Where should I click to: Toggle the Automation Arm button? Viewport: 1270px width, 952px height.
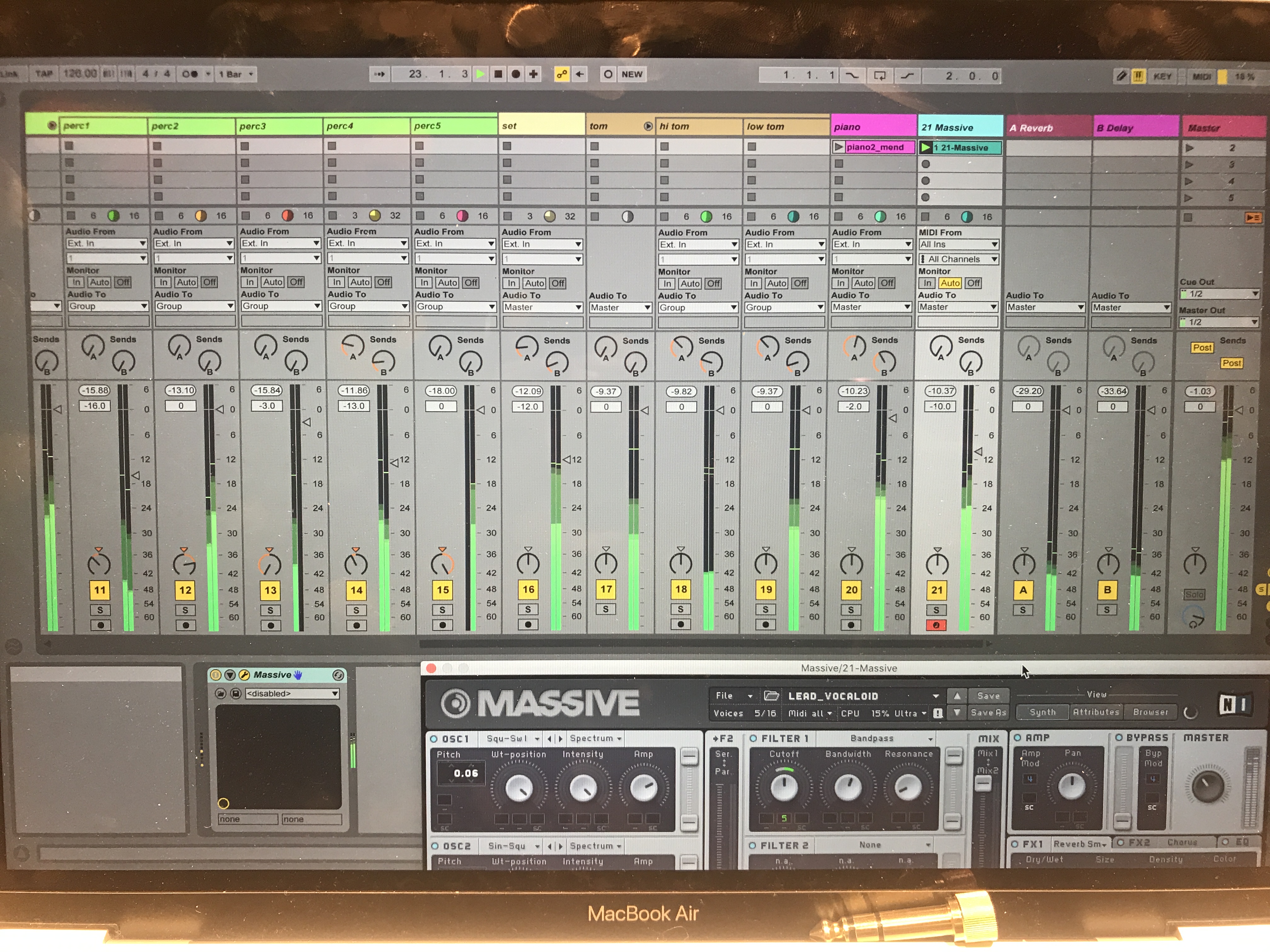562,74
